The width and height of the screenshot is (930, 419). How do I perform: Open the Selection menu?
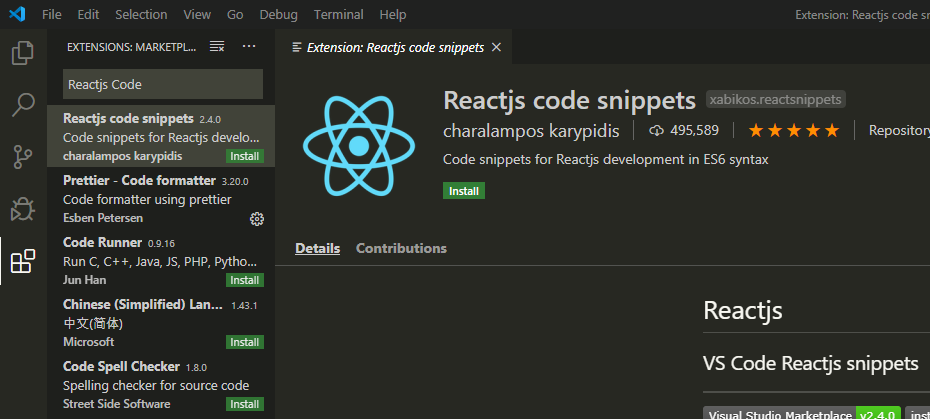coord(141,14)
